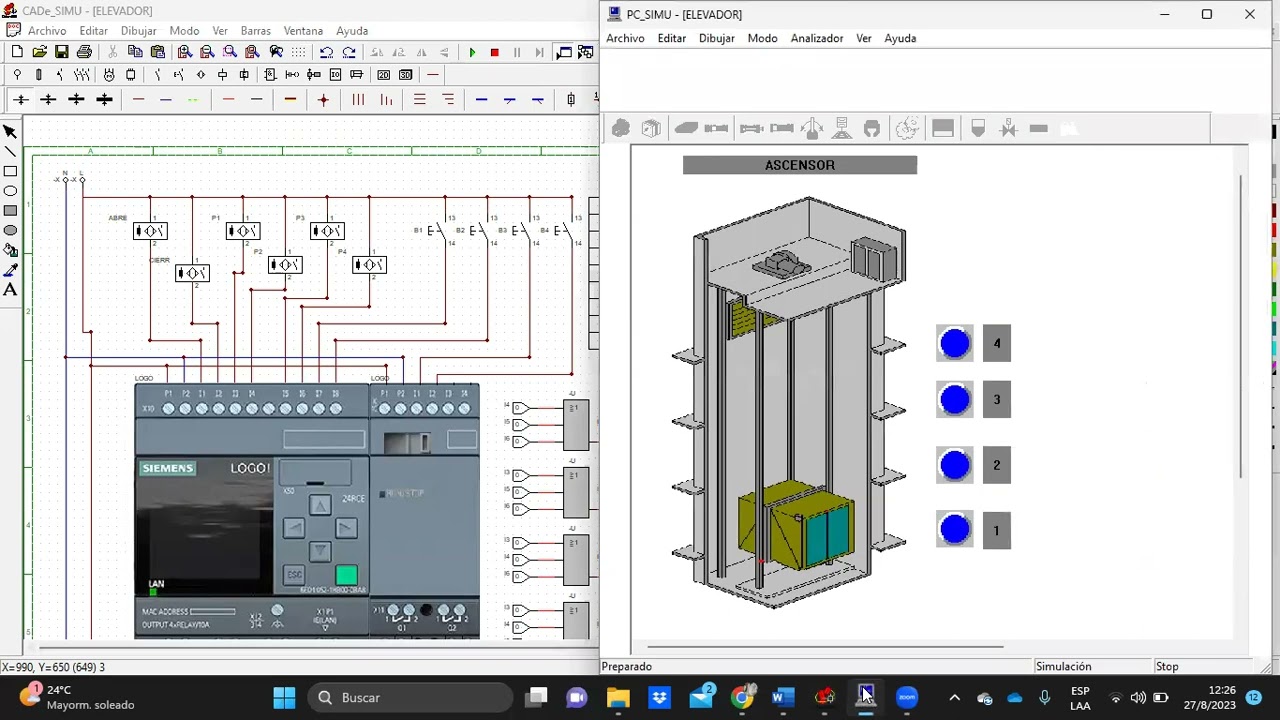This screenshot has width=1280, height=720.
Task: Open the Analizador menu in PC_SIMU
Action: point(817,38)
